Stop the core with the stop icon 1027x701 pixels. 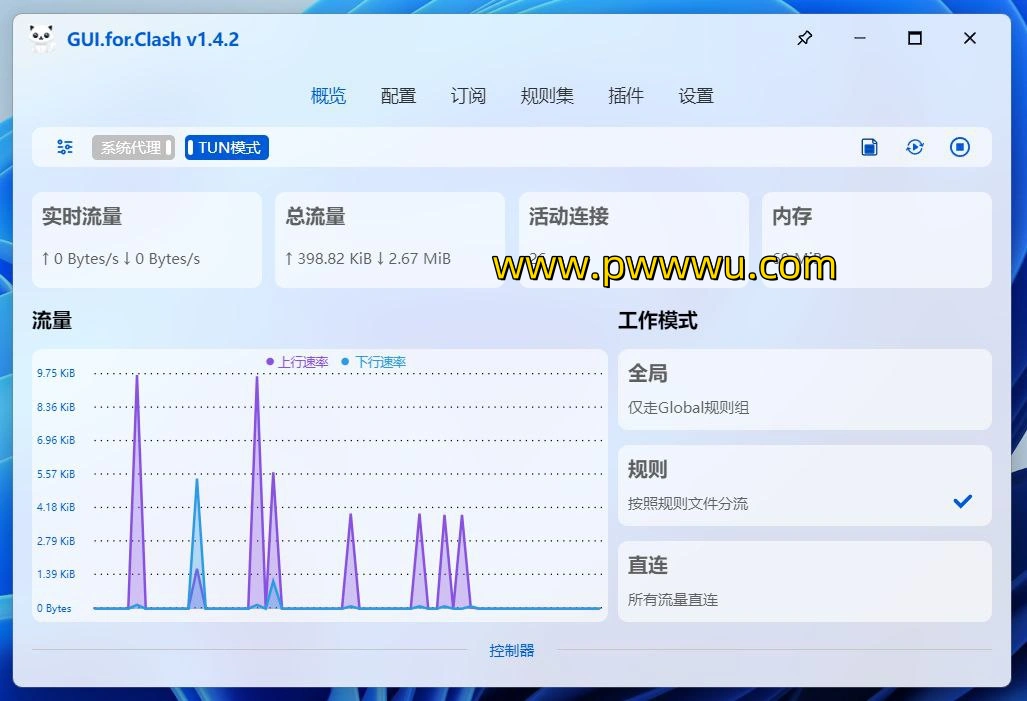(960, 147)
